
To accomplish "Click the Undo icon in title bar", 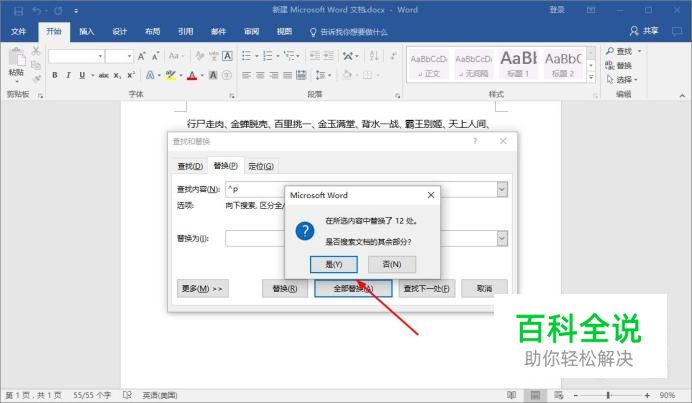I will click(x=37, y=10).
